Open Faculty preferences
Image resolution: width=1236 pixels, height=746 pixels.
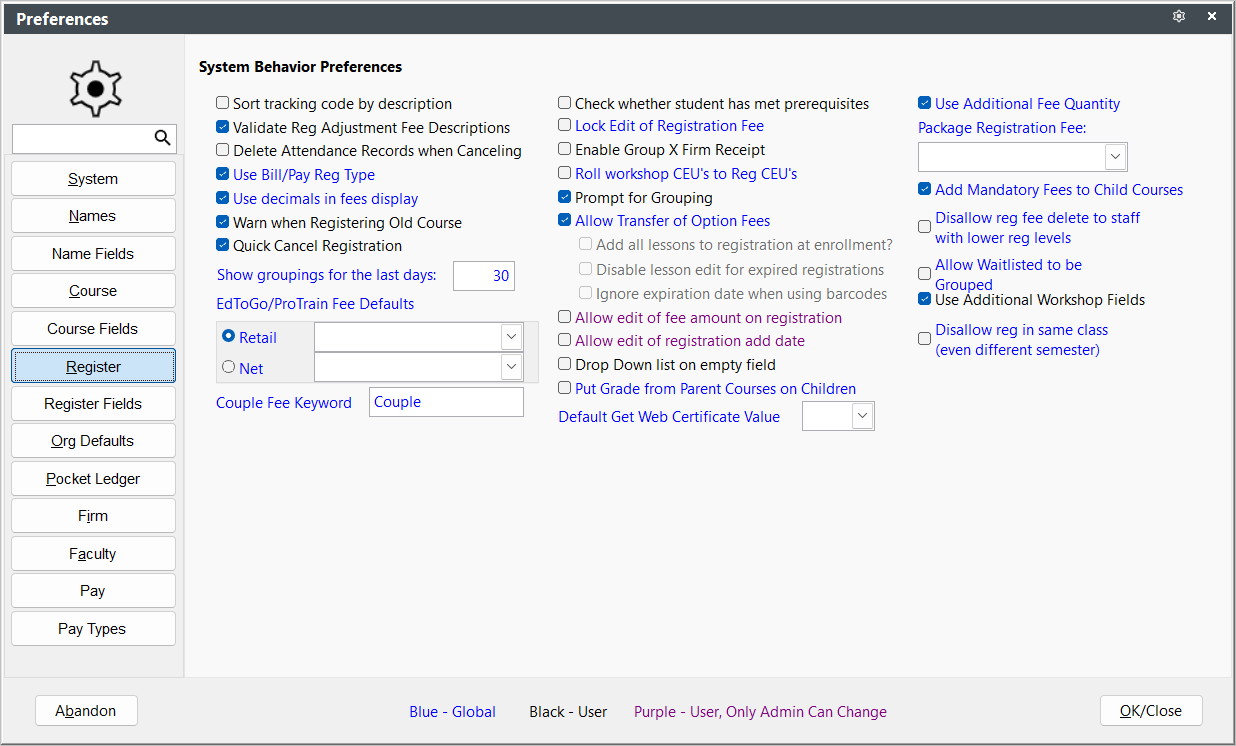[x=93, y=554]
